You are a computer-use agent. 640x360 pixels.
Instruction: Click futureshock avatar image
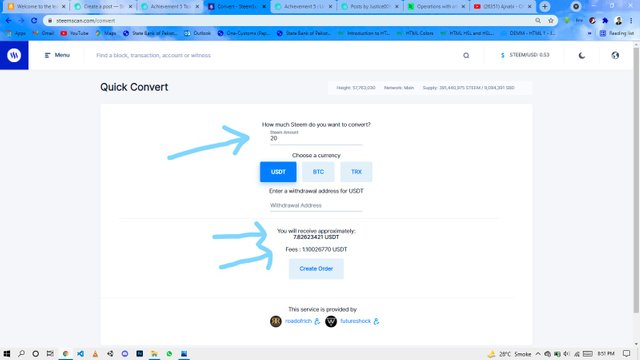(331, 321)
